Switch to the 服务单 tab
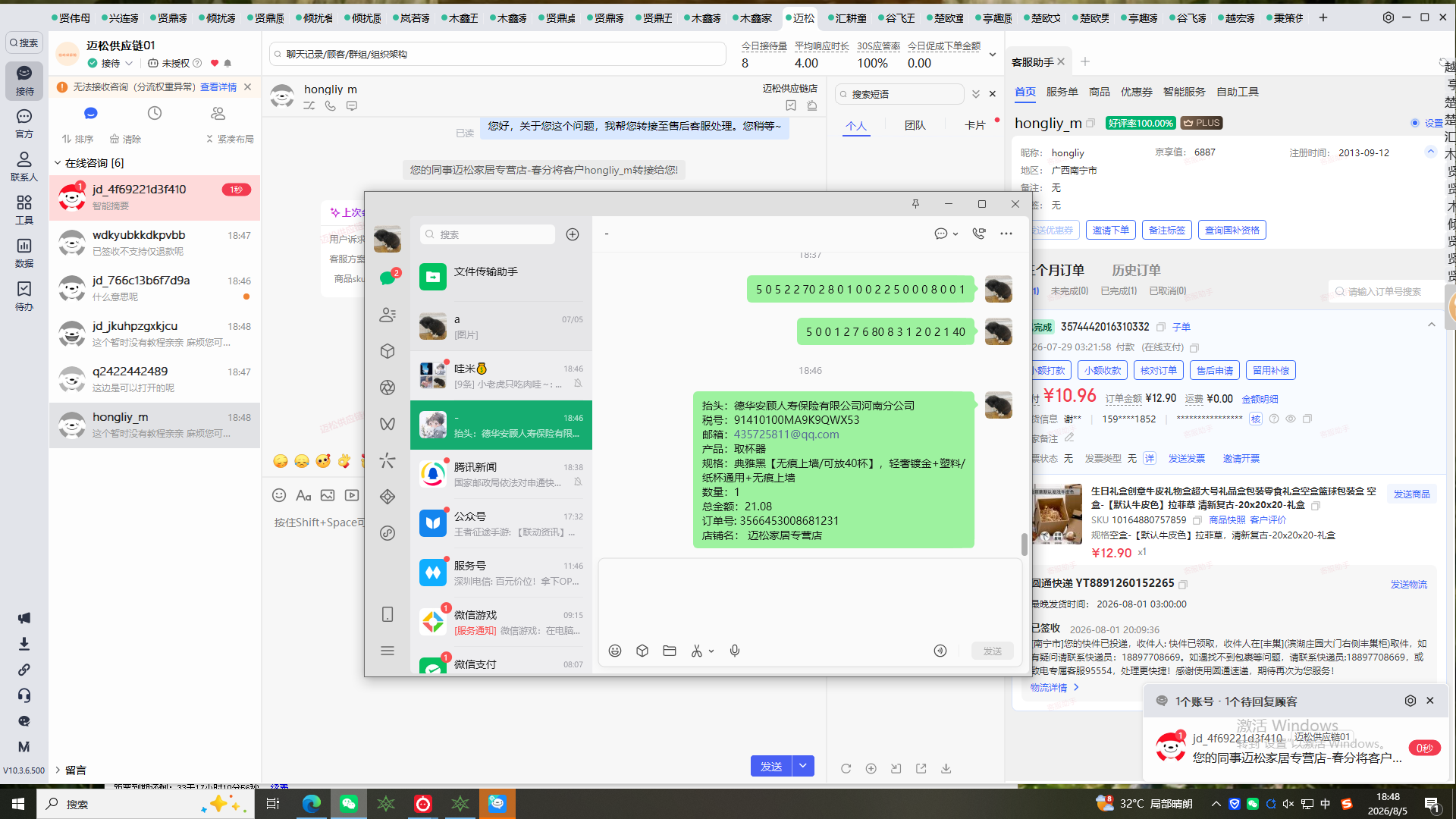Viewport: 1456px width, 819px height. coord(1062,92)
